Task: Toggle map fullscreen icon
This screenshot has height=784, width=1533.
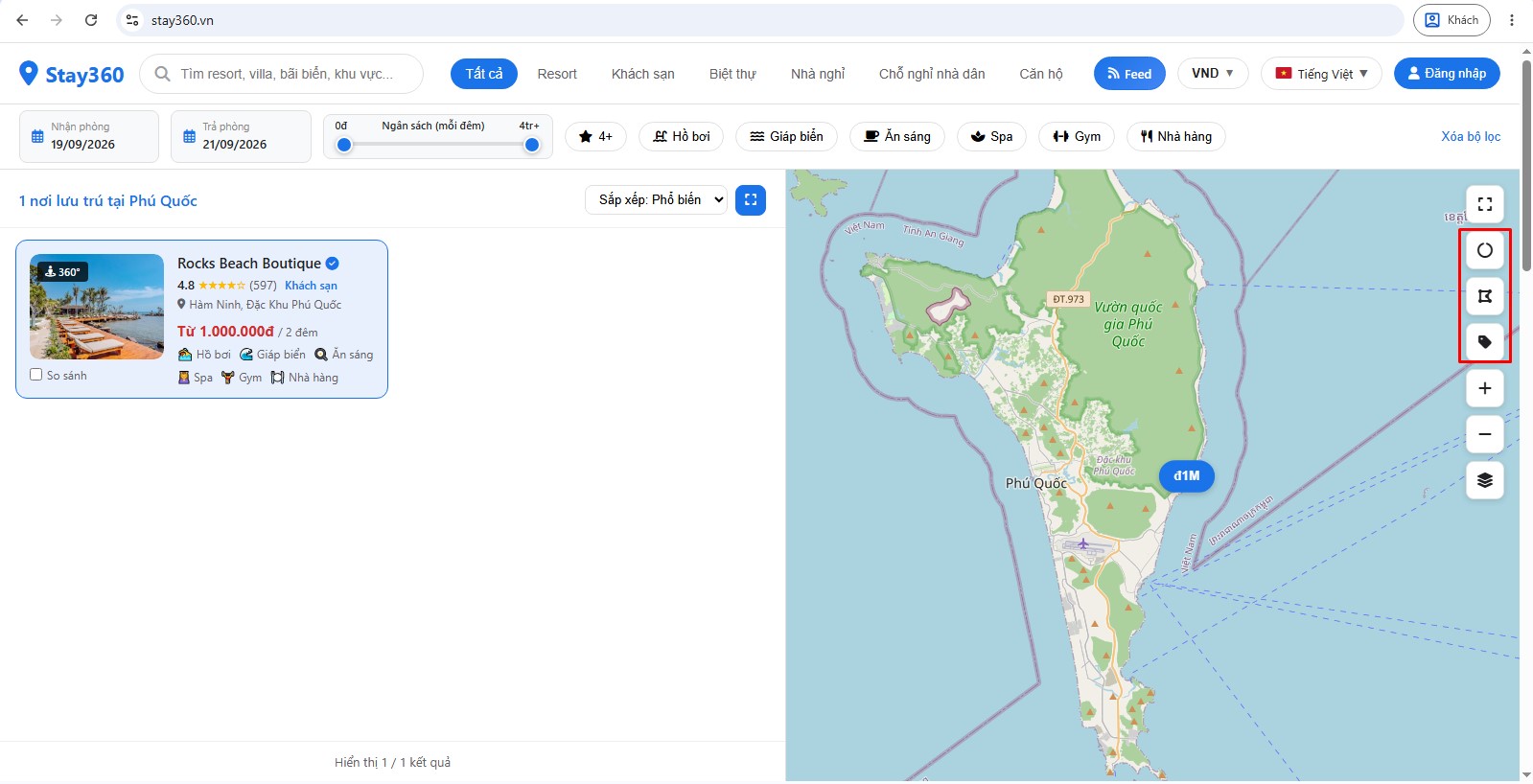Action: (1485, 204)
